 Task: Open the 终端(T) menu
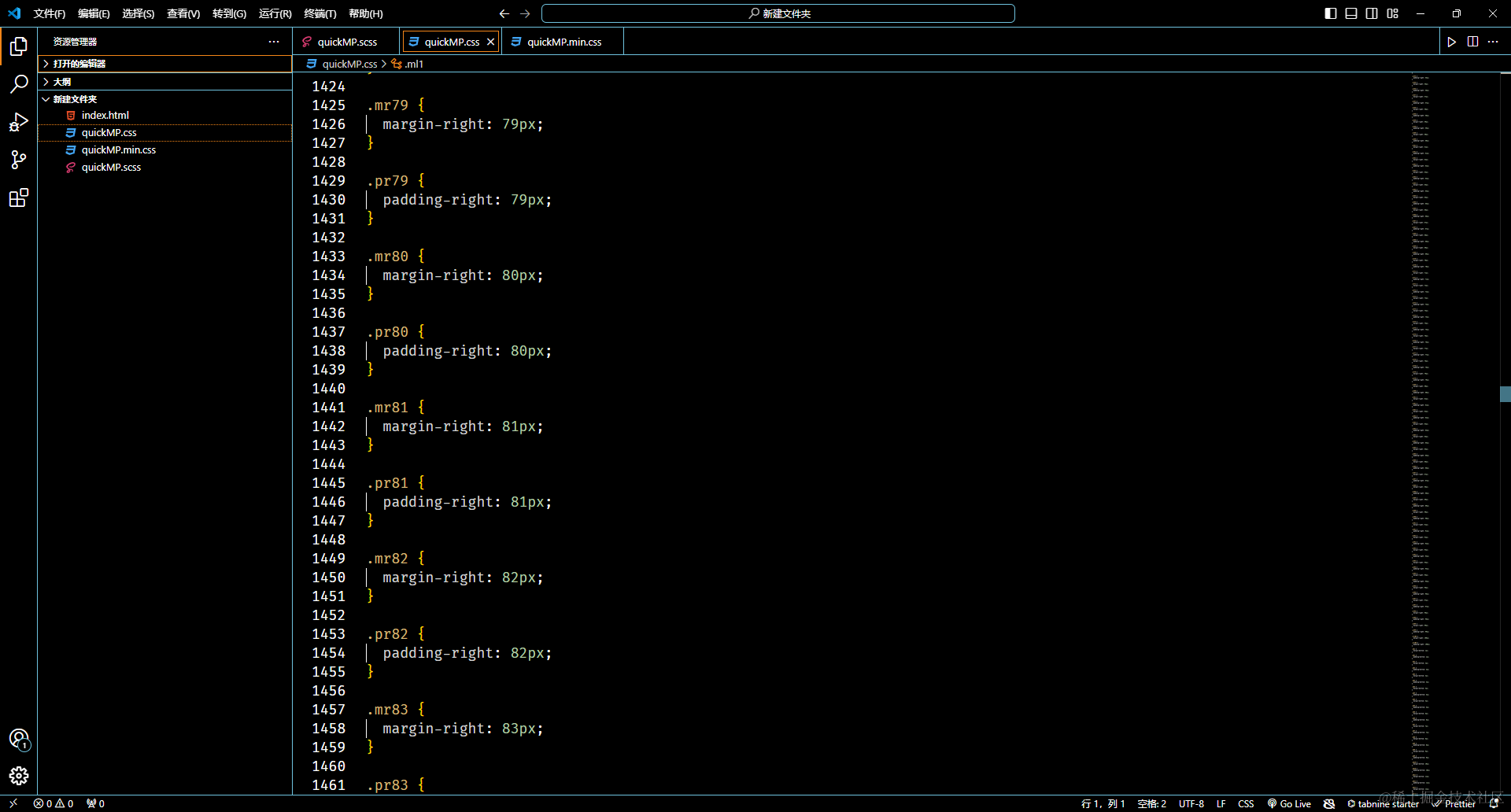click(x=320, y=13)
